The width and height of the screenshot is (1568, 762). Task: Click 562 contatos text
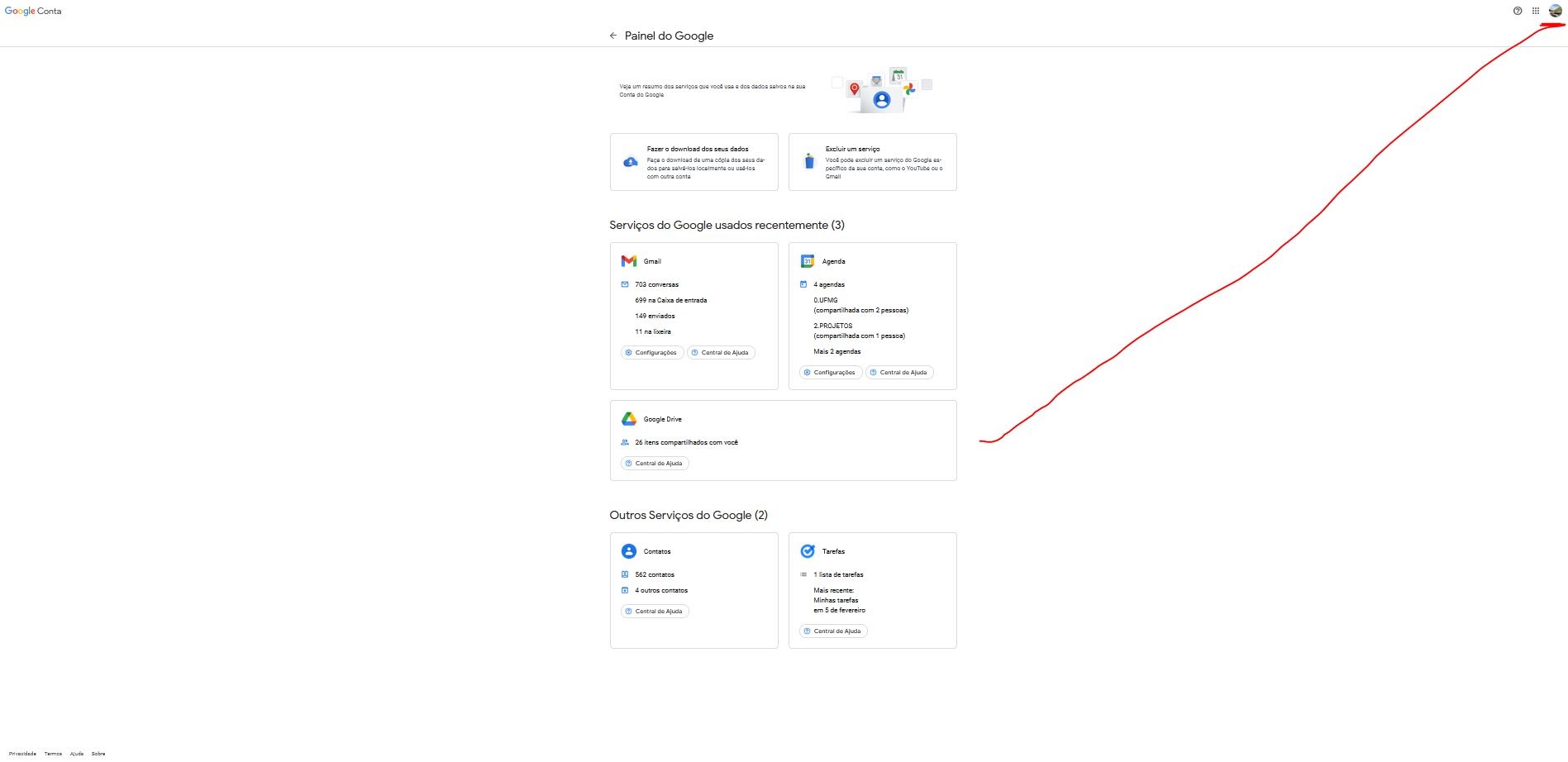[x=655, y=574]
